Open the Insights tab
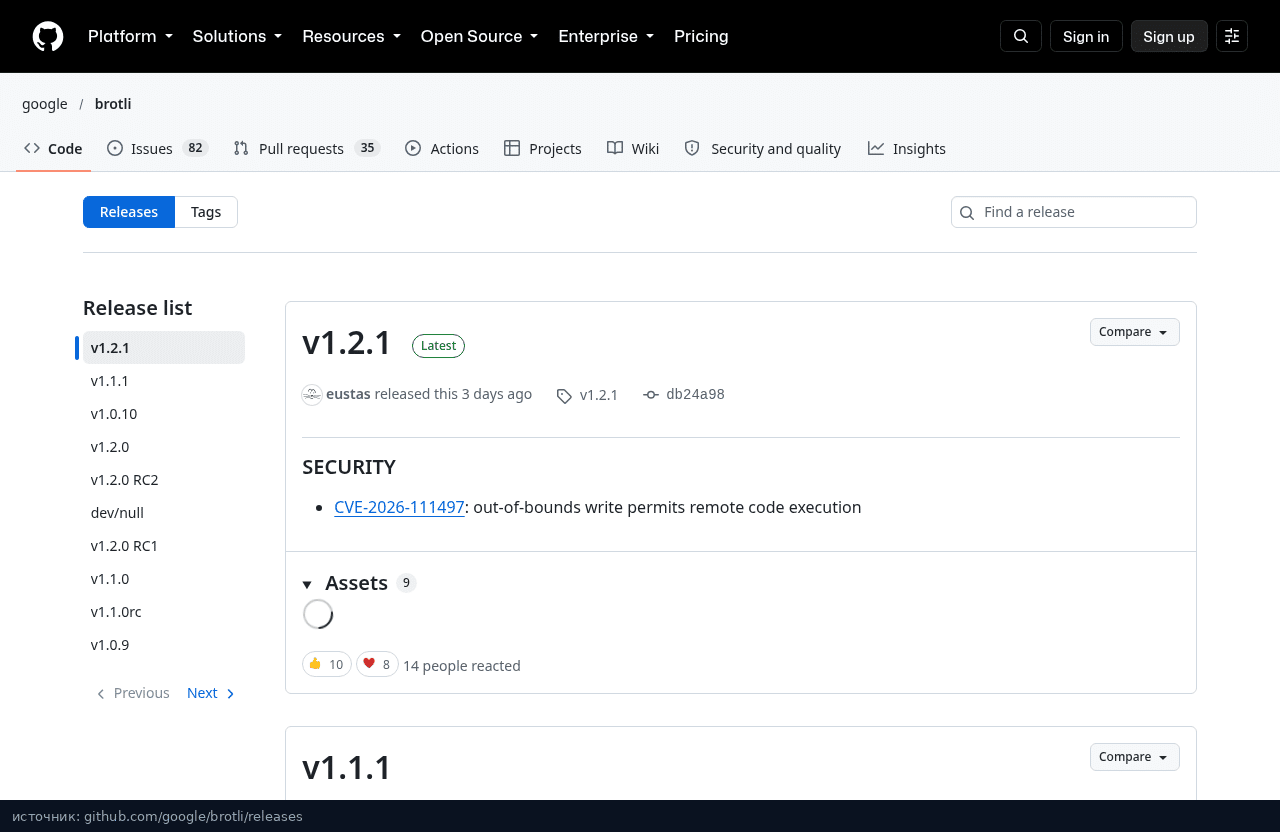Screen dimensions: 1280x832 click(x=907, y=148)
